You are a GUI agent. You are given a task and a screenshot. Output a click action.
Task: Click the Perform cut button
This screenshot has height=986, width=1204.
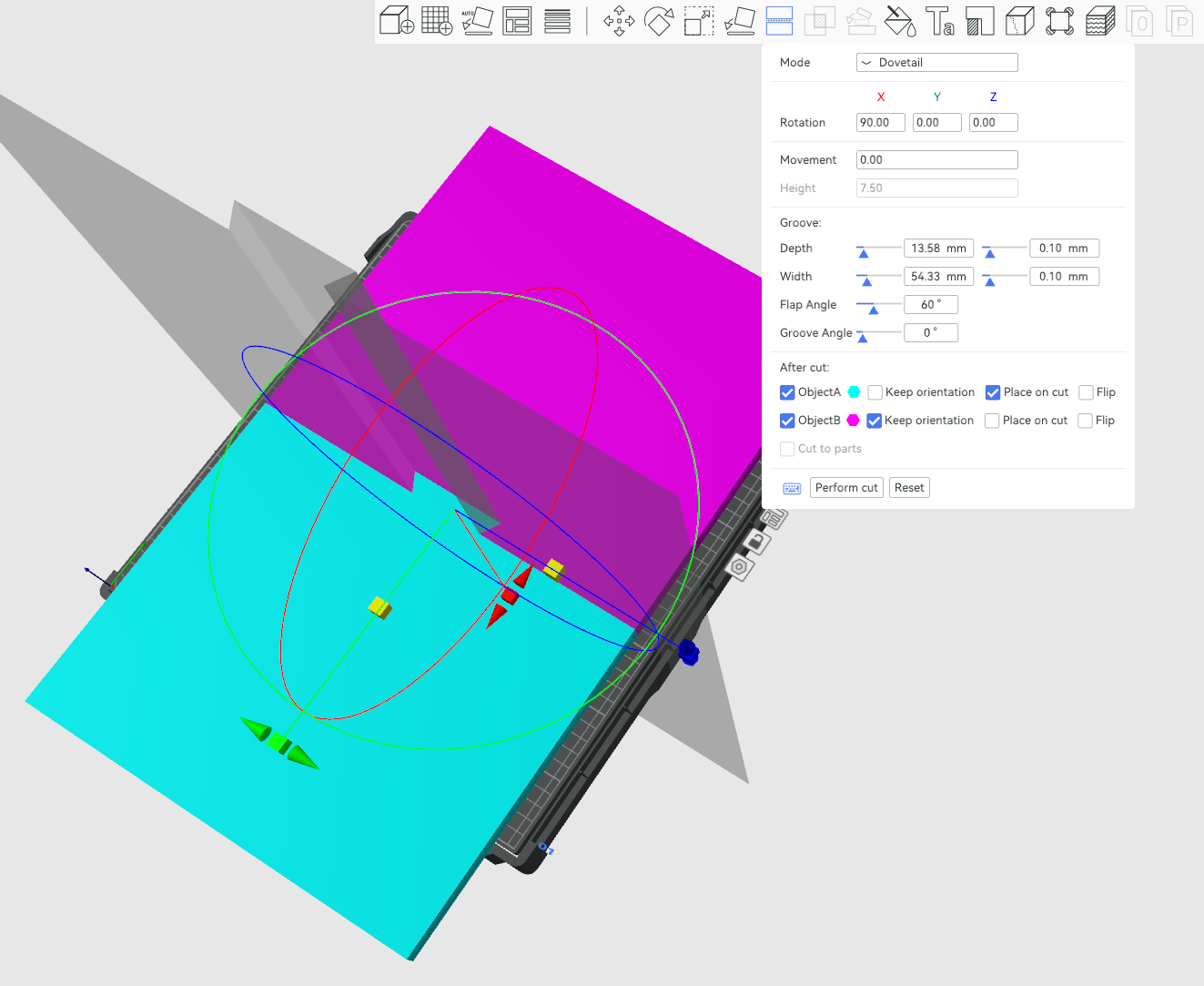click(x=846, y=488)
